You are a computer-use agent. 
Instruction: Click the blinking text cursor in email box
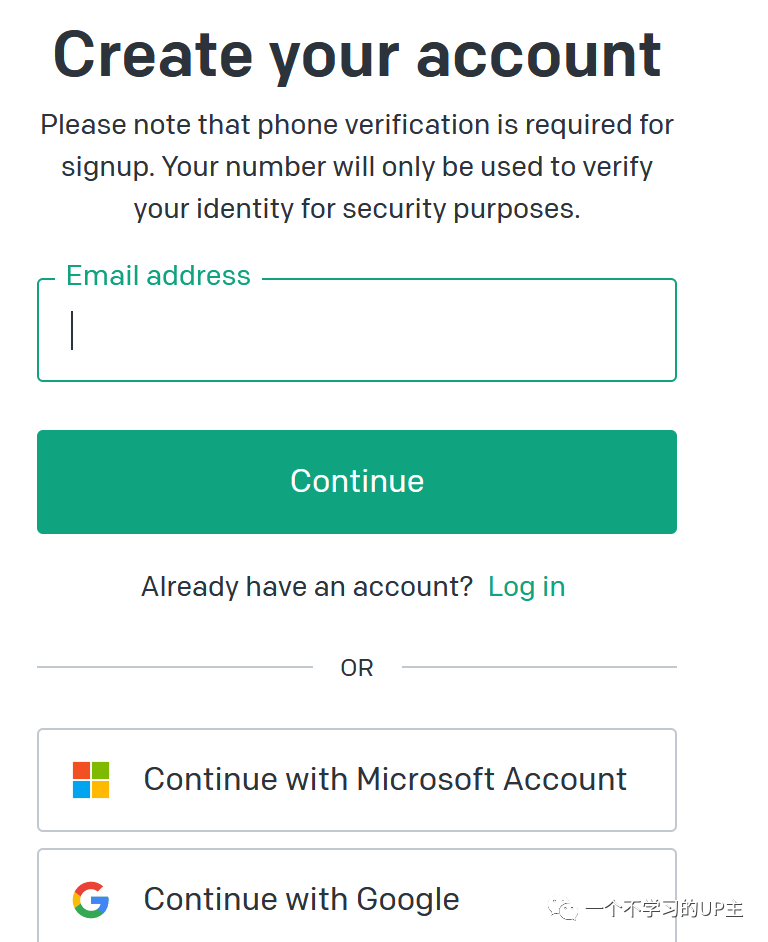pyautogui.click(x=72, y=331)
